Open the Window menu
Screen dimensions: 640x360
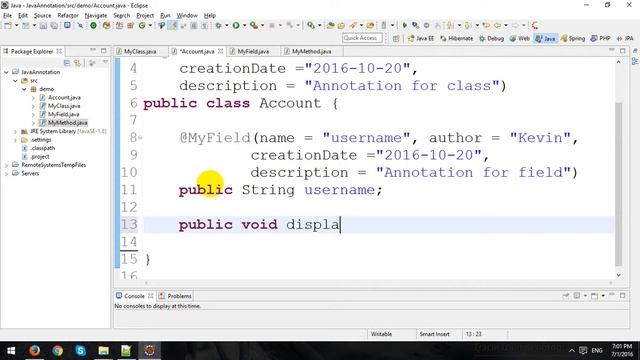(187, 16)
